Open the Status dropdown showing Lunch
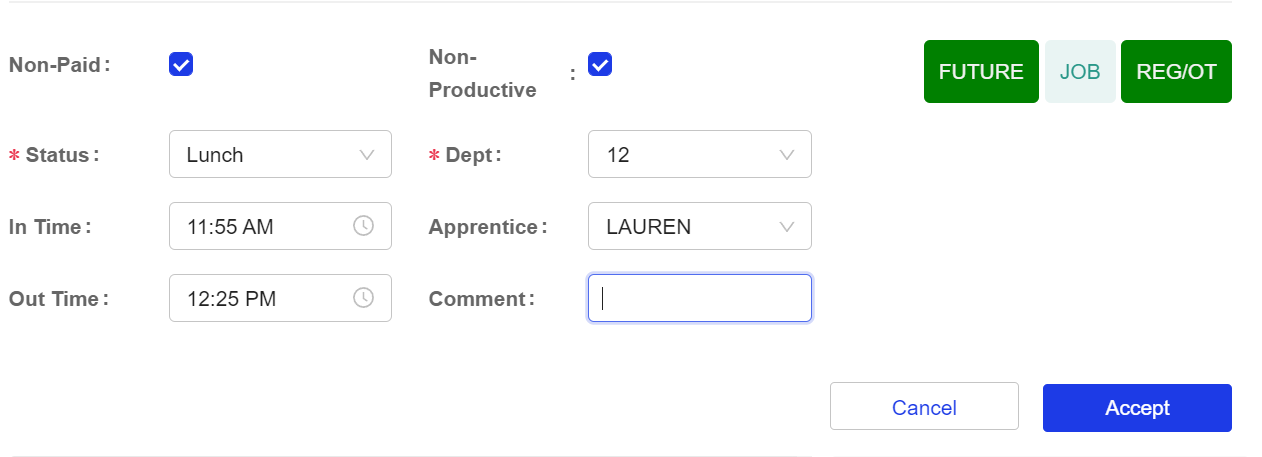 (270, 155)
